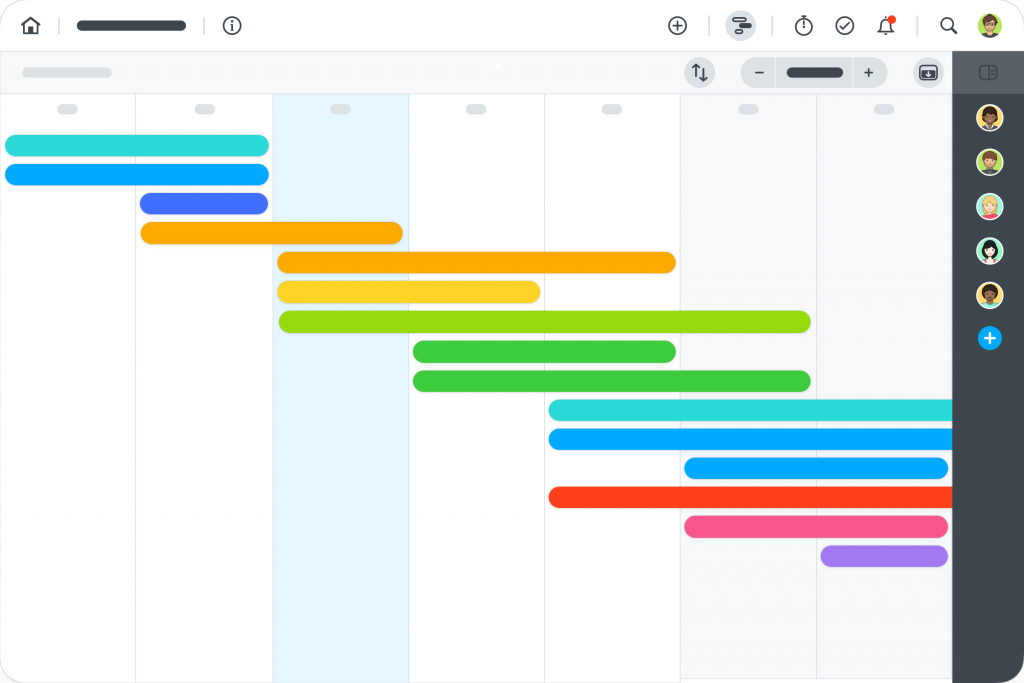Screen dimensions: 1024x683
Task: Toggle the sort order arrows button
Action: pos(700,73)
